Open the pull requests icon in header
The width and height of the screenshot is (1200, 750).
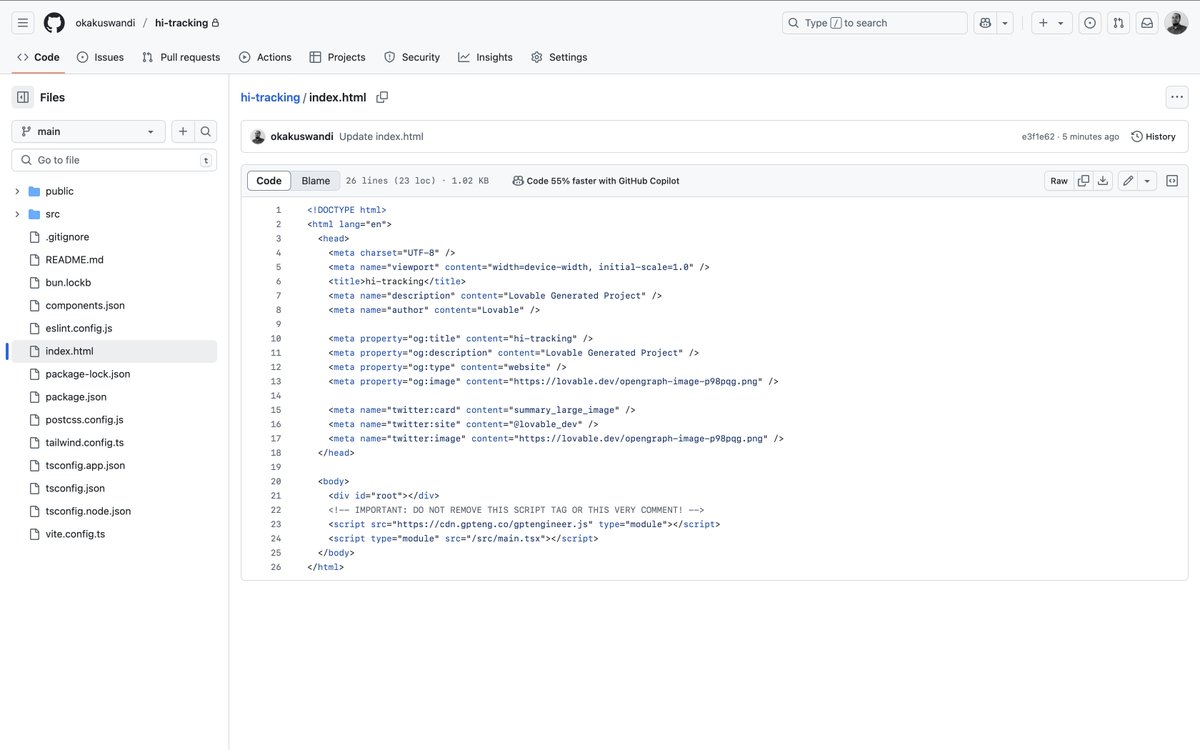click(1119, 23)
